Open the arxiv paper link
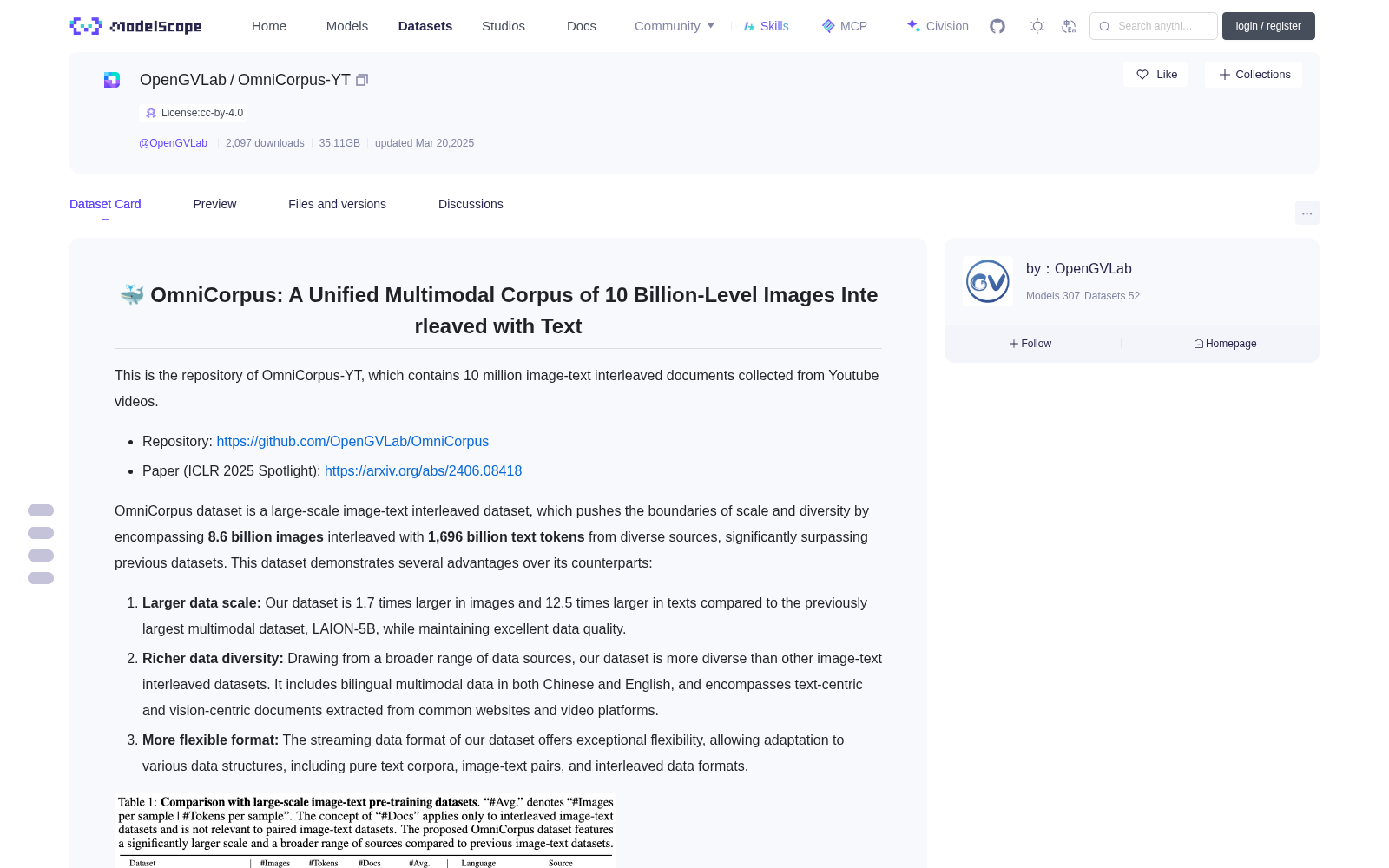1389x868 pixels. pyautogui.click(x=423, y=470)
